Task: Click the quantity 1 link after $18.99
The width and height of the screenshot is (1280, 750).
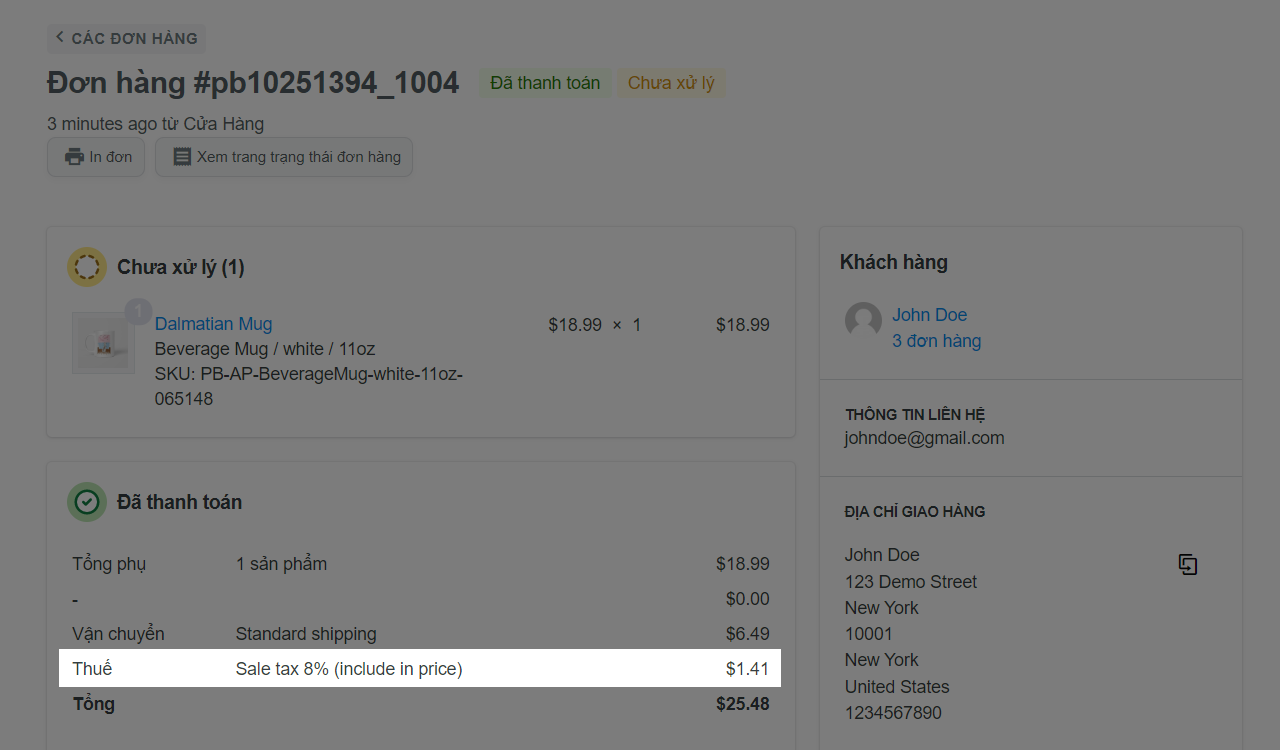Action: click(637, 325)
